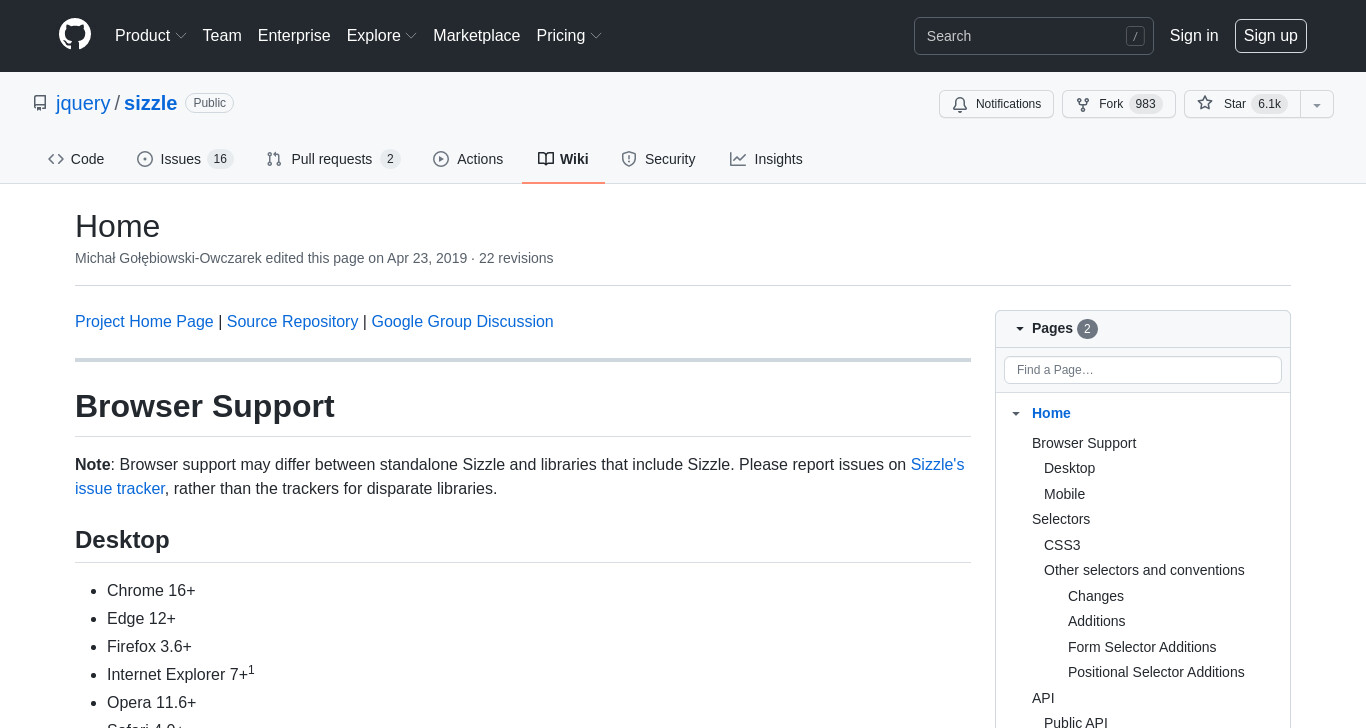Click the Internet Explorer 7+ list item
1366x728 pixels.
[181, 674]
